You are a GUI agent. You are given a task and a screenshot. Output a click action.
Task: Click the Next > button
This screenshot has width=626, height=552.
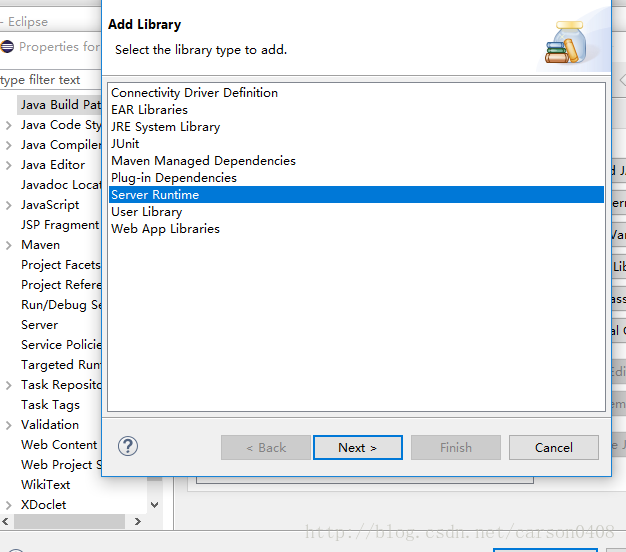tap(358, 447)
